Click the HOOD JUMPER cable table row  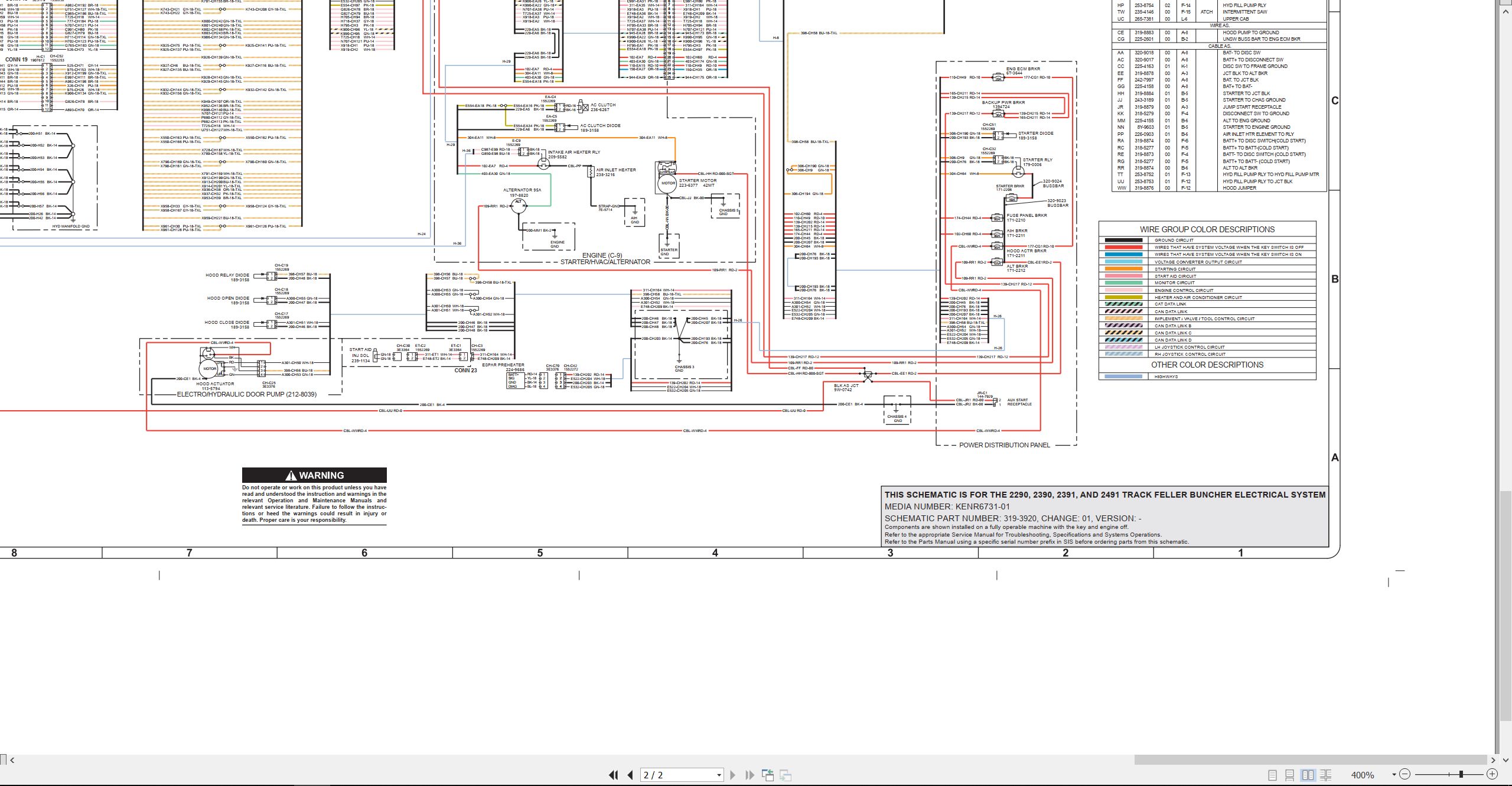tap(1219, 188)
